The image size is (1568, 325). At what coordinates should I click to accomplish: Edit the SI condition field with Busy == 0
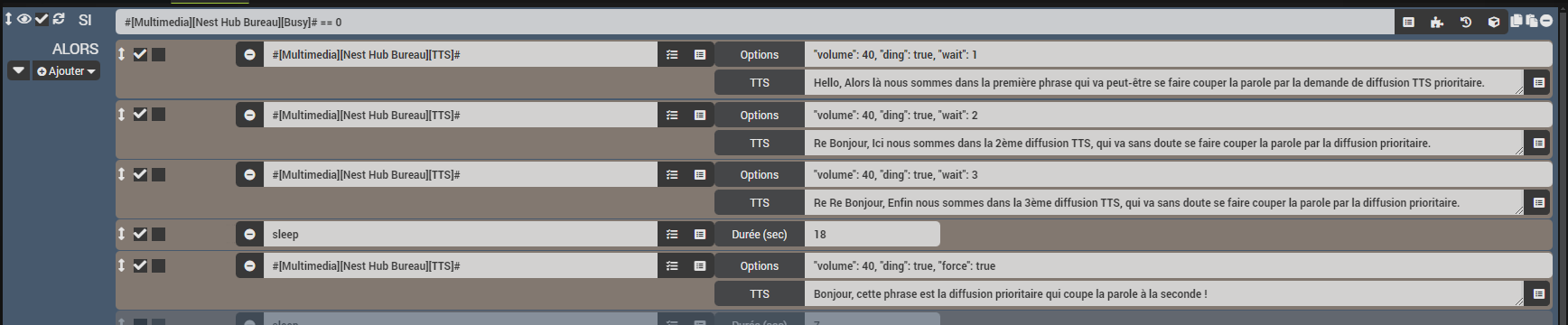pos(755,22)
